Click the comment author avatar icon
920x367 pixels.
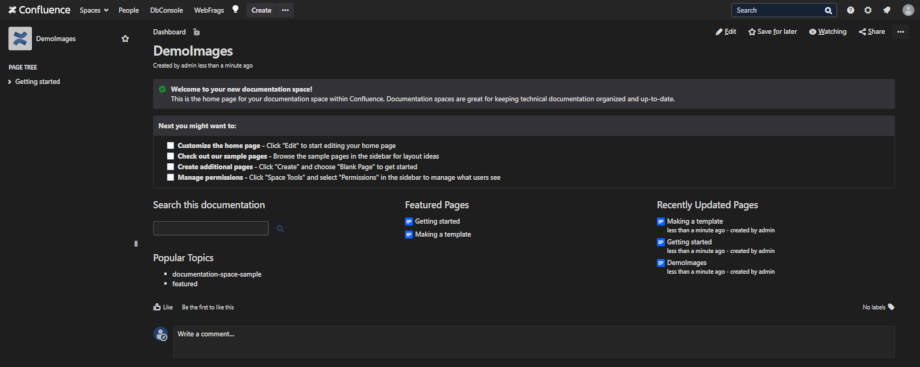pyautogui.click(x=161, y=334)
